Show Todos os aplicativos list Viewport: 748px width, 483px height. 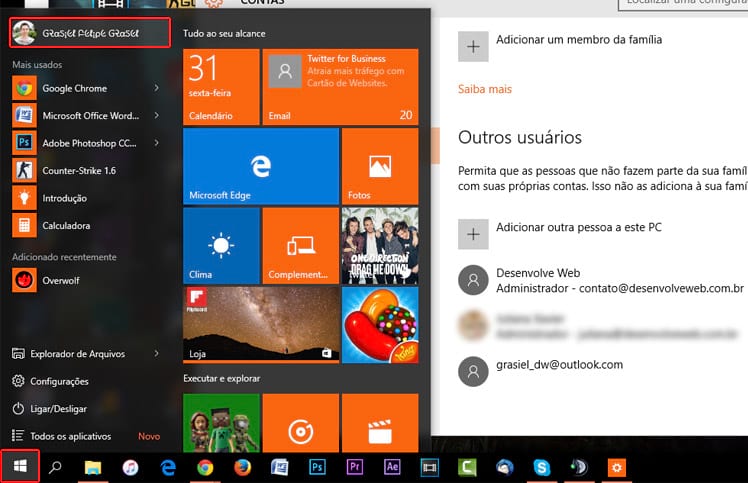pos(62,436)
